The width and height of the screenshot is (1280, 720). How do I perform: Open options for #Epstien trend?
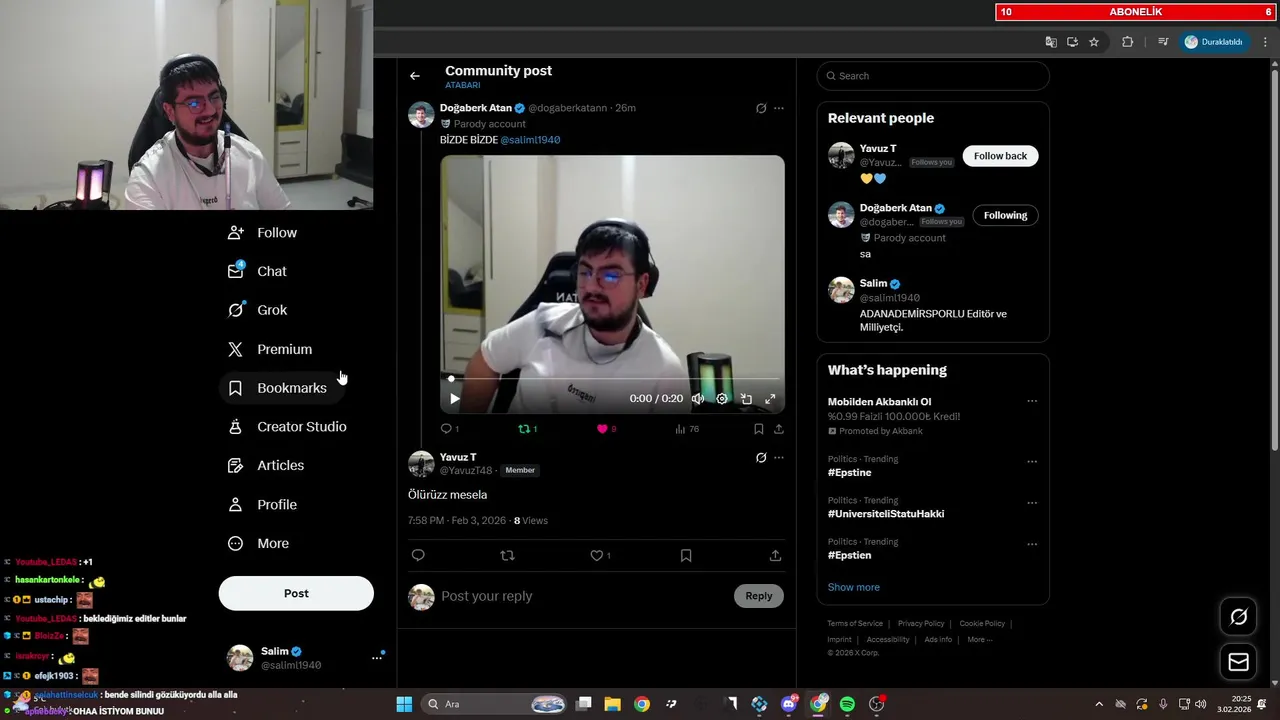click(x=1032, y=543)
